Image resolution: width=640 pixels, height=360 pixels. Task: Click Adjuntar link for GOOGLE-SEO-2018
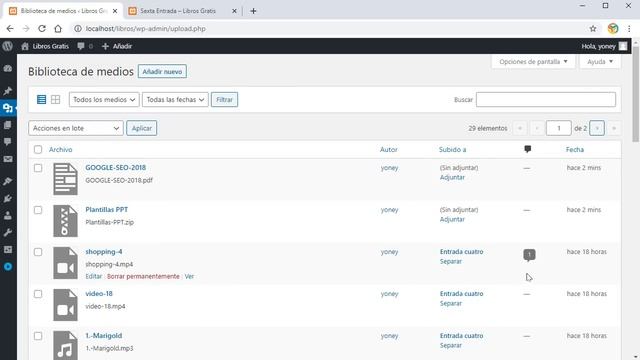[452, 178]
